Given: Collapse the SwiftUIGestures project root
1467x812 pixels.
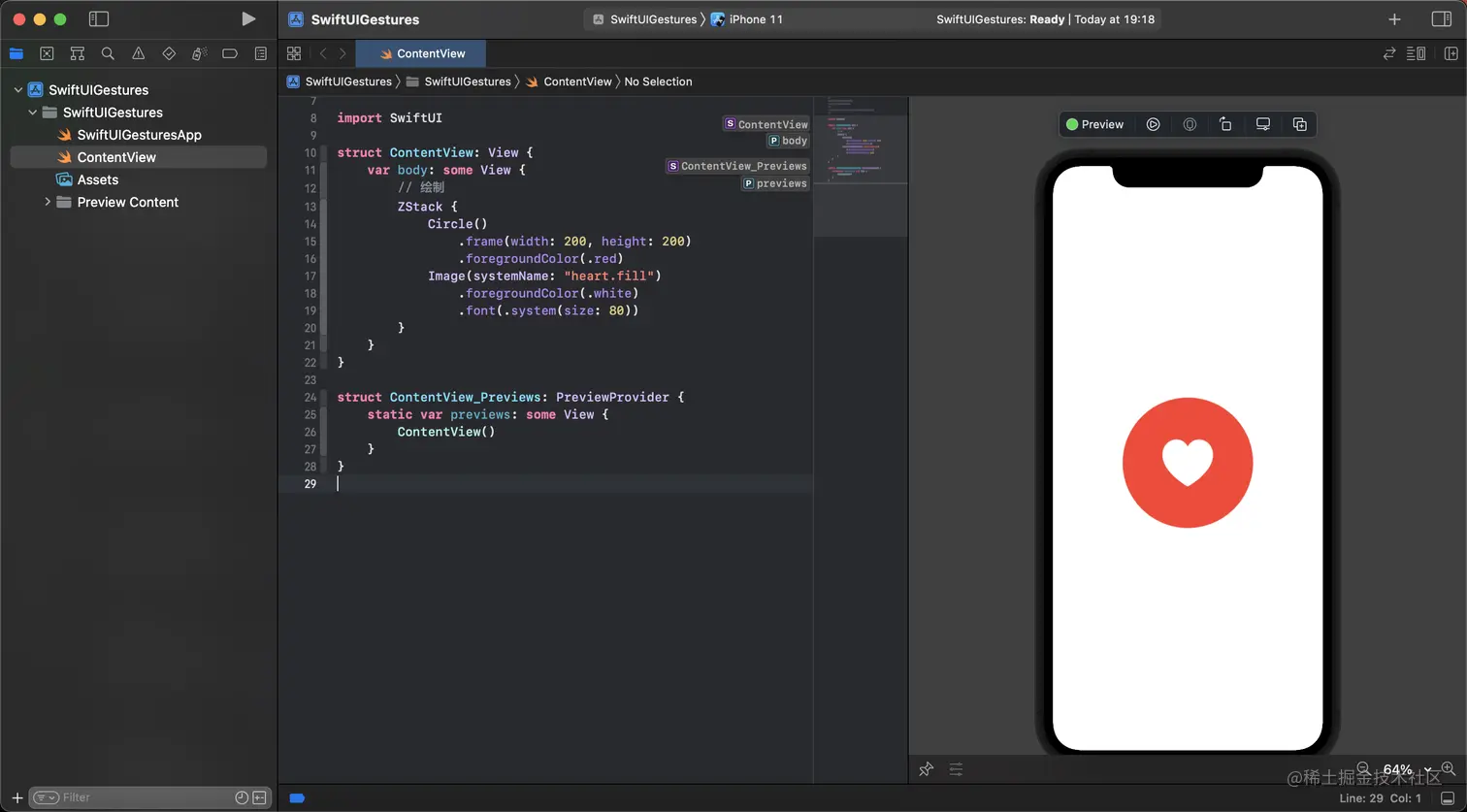Looking at the screenshot, I should click(17, 89).
